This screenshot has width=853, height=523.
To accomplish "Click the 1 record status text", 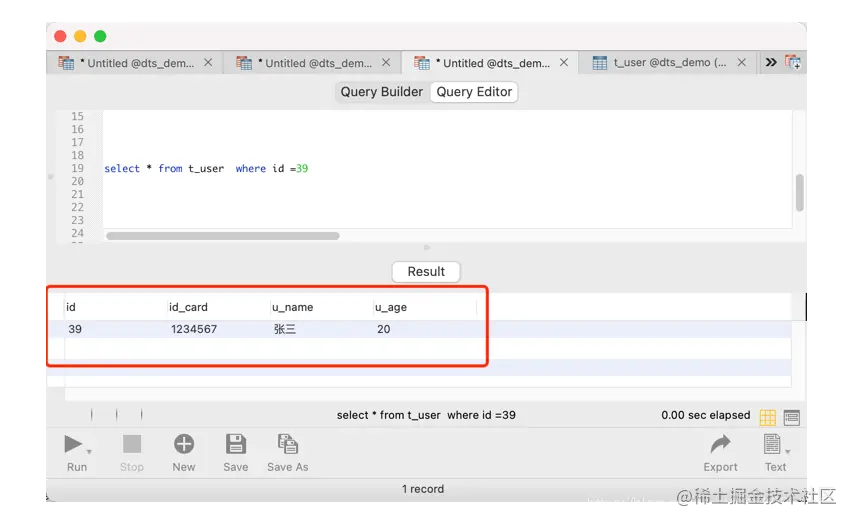I will (423, 489).
